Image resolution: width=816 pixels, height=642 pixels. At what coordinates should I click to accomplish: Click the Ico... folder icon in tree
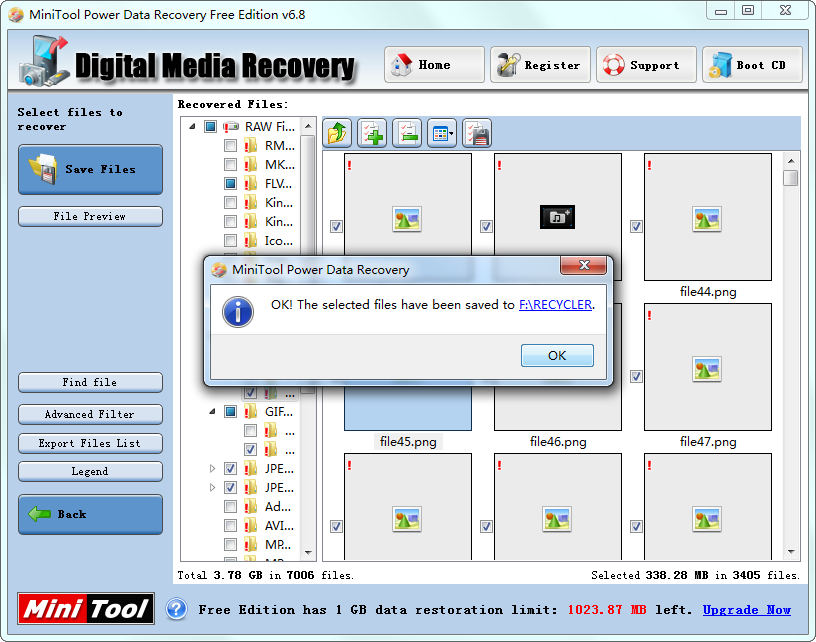pyautogui.click(x=251, y=241)
